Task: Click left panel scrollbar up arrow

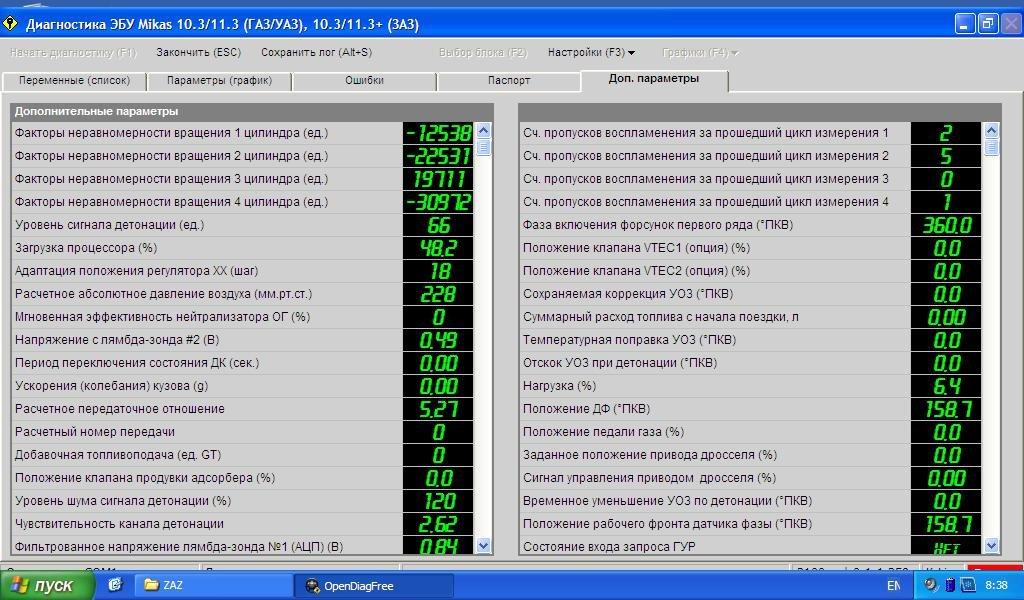Action: coord(483,130)
